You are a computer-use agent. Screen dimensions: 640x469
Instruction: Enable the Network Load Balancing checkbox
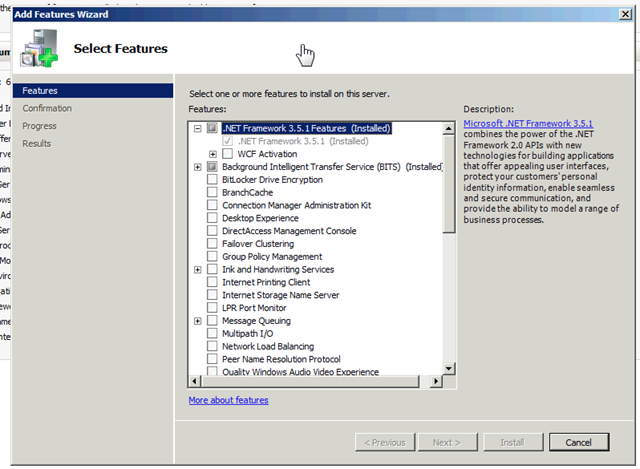(x=212, y=347)
